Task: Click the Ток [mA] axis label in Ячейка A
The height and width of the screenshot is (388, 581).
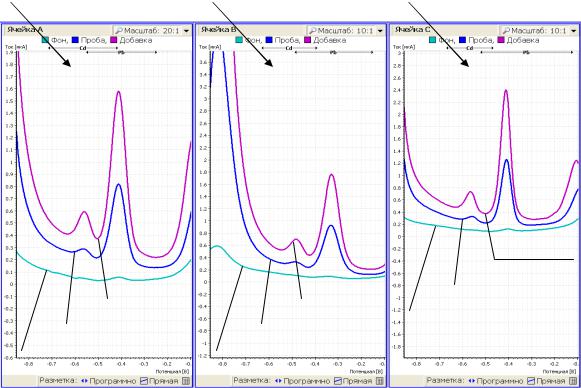Action: click(x=16, y=47)
